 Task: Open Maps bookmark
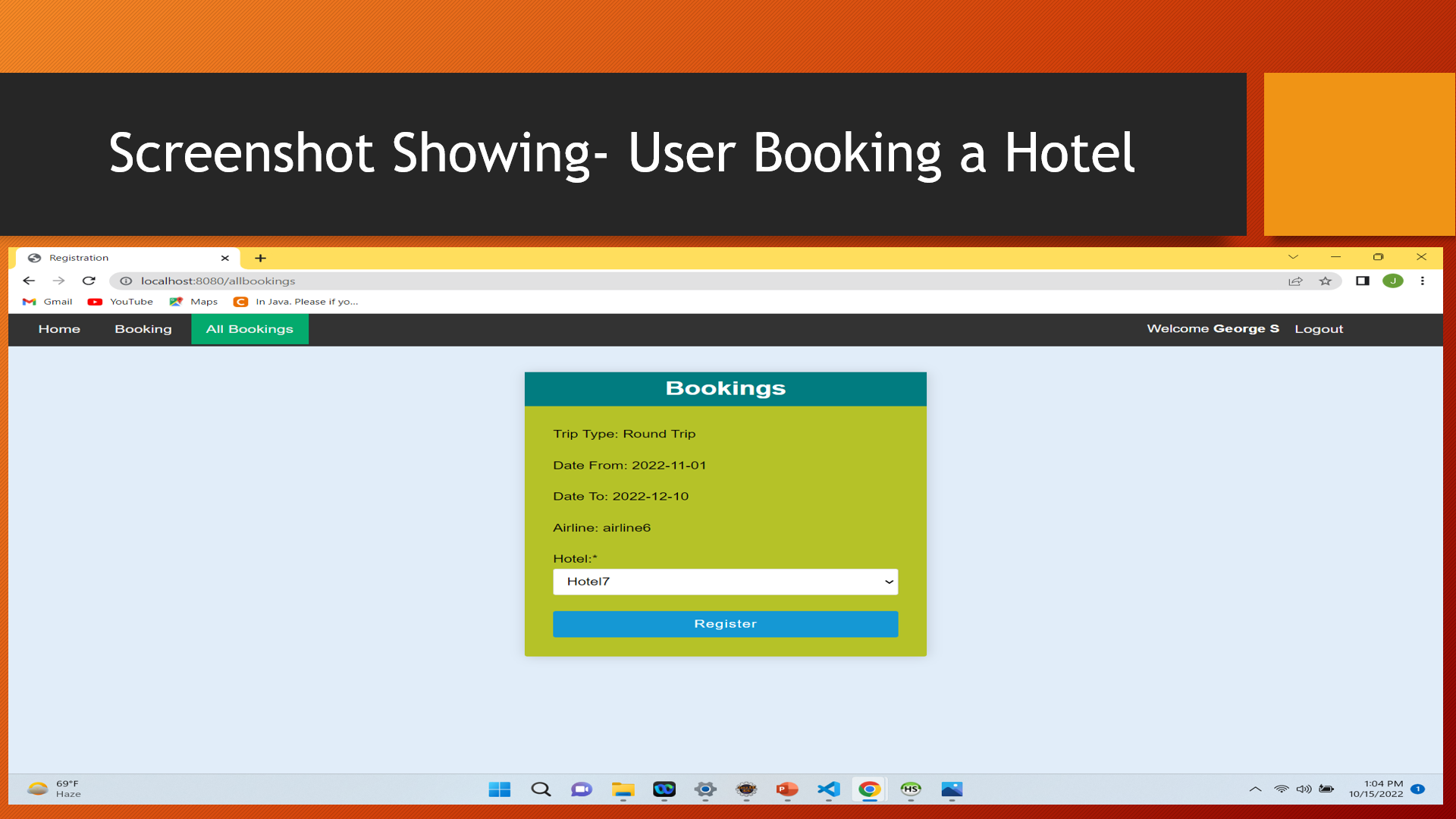(x=194, y=302)
